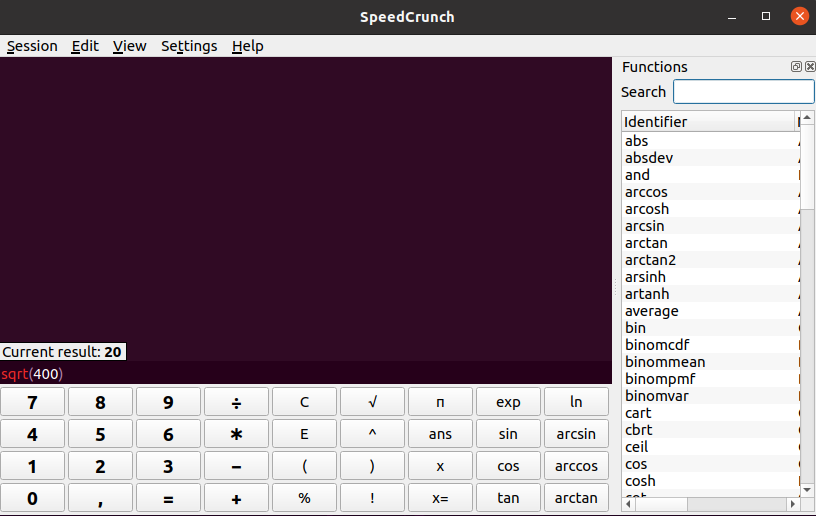This screenshot has width=816, height=516.
Task: Click the equals = key
Action: tap(168, 498)
